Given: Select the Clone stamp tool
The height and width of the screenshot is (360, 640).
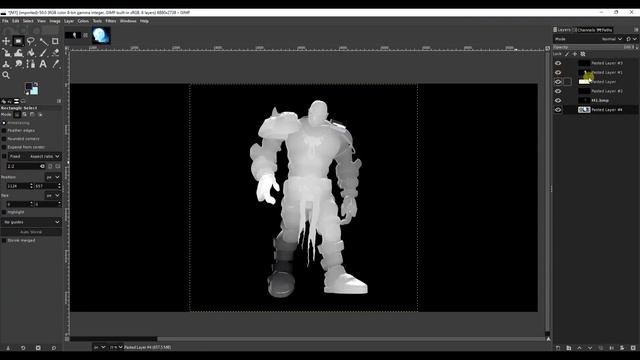Looking at the screenshot, I should tap(6, 64).
